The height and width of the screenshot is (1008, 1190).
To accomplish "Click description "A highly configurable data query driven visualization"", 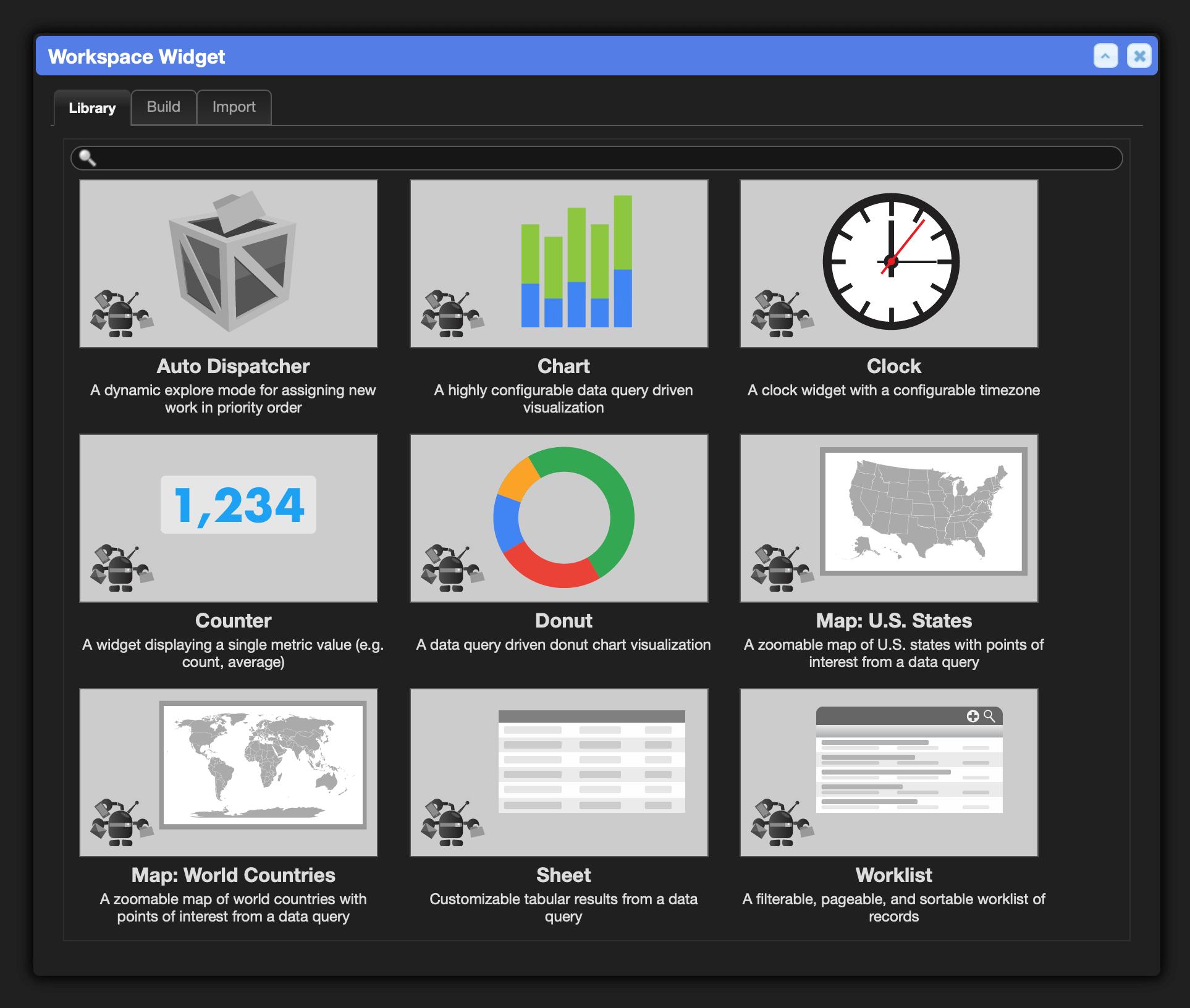I will (563, 399).
